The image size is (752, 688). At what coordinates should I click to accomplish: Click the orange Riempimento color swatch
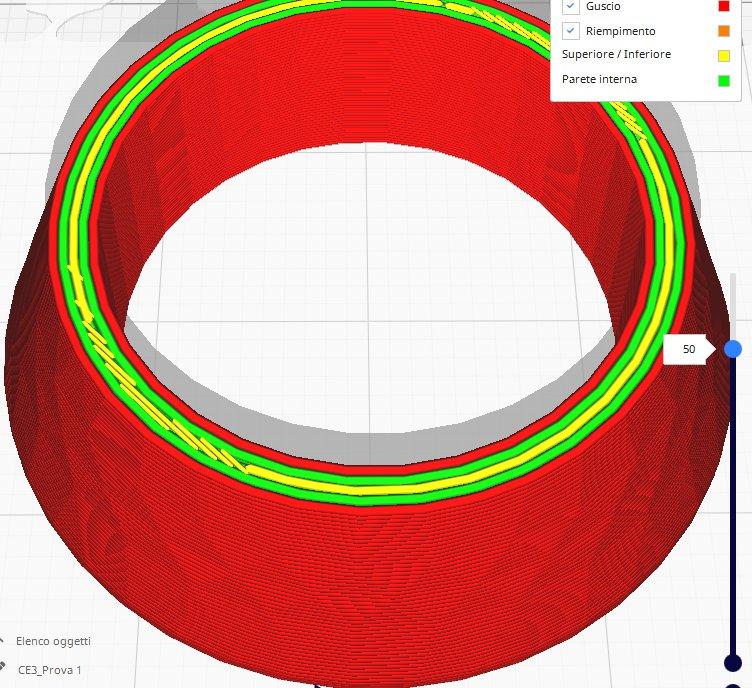(x=723, y=31)
